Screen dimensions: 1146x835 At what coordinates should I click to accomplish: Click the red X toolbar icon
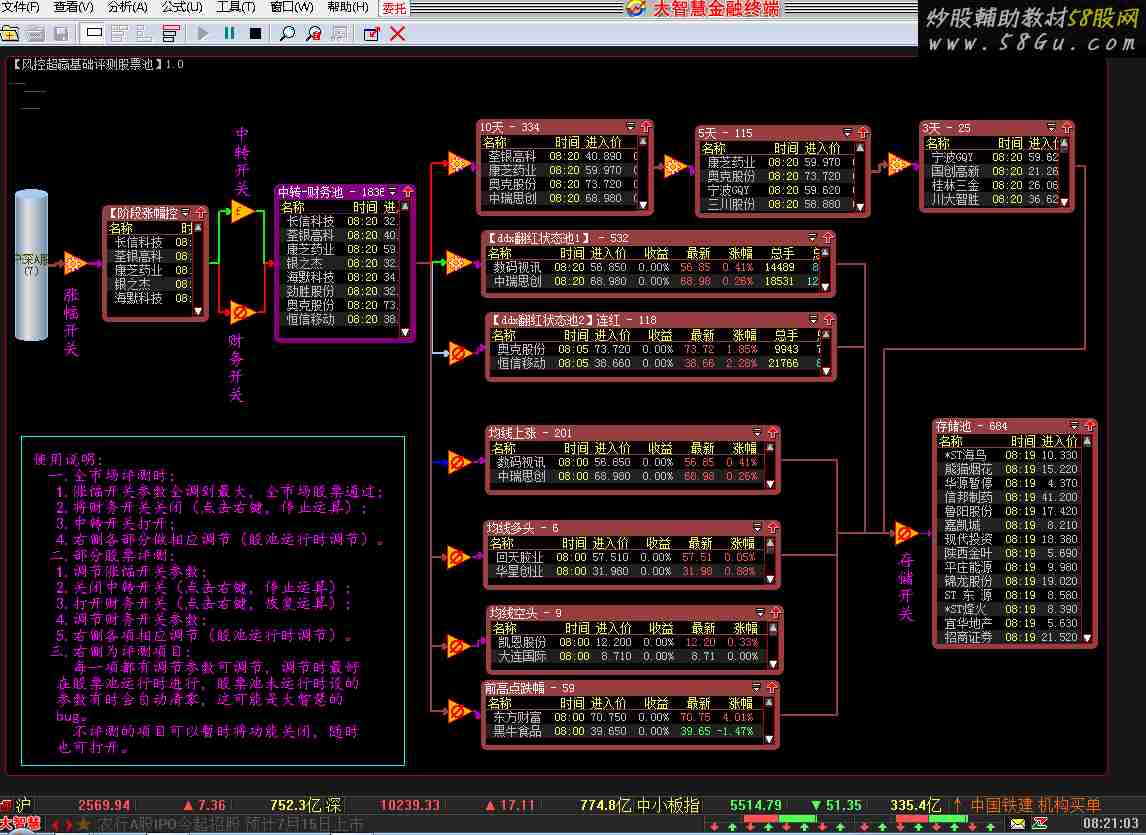pyautogui.click(x=397, y=34)
